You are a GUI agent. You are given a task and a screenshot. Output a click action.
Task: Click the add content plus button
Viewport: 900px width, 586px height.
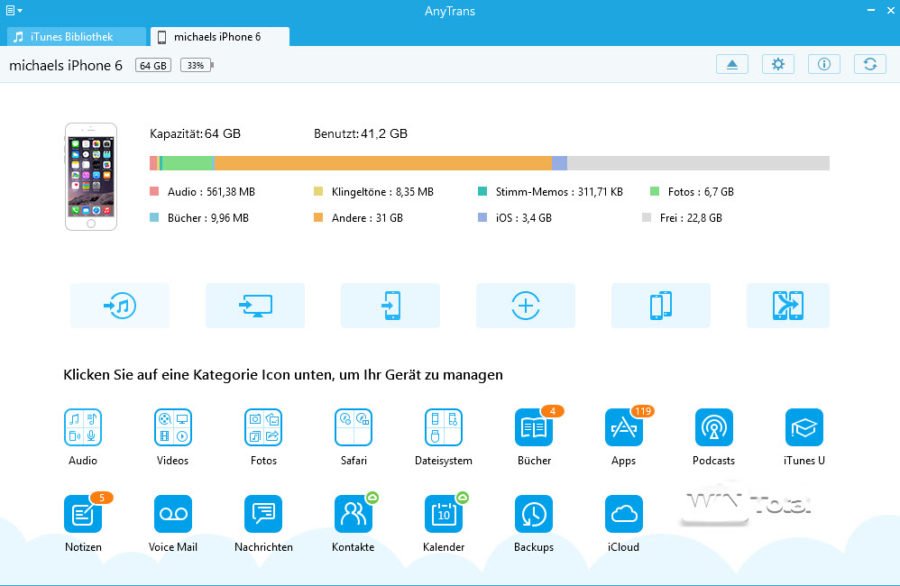coord(525,305)
